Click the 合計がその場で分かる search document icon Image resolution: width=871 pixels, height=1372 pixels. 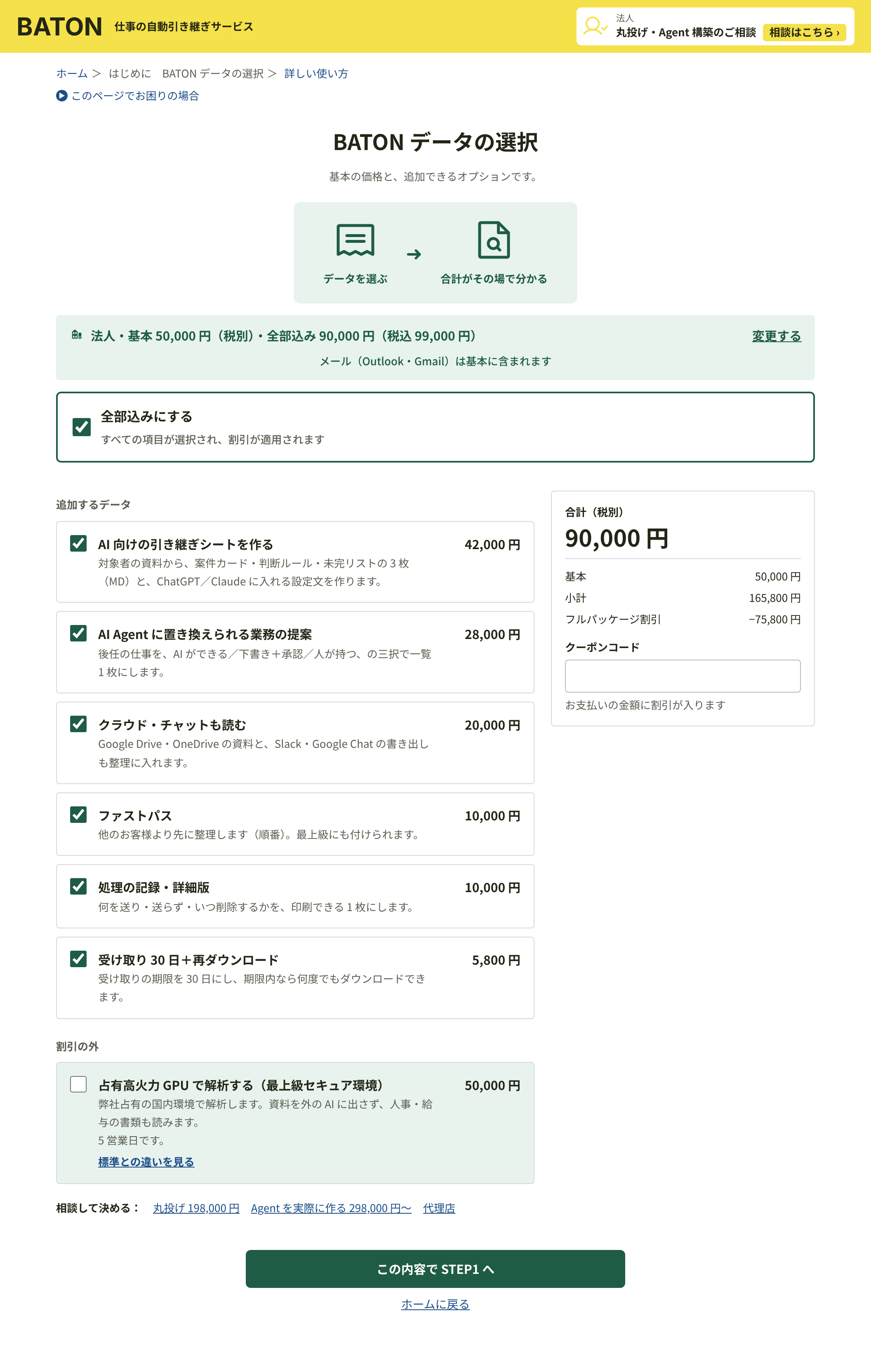coord(494,240)
